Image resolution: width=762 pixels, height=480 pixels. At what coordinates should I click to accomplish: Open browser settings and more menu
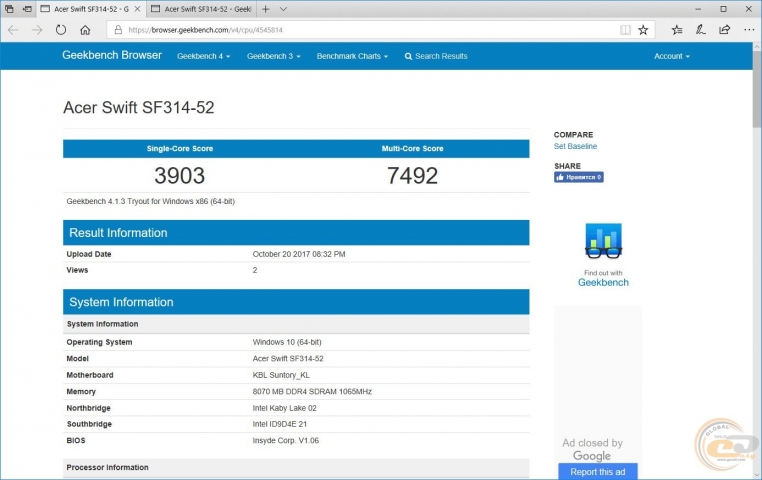(x=749, y=30)
